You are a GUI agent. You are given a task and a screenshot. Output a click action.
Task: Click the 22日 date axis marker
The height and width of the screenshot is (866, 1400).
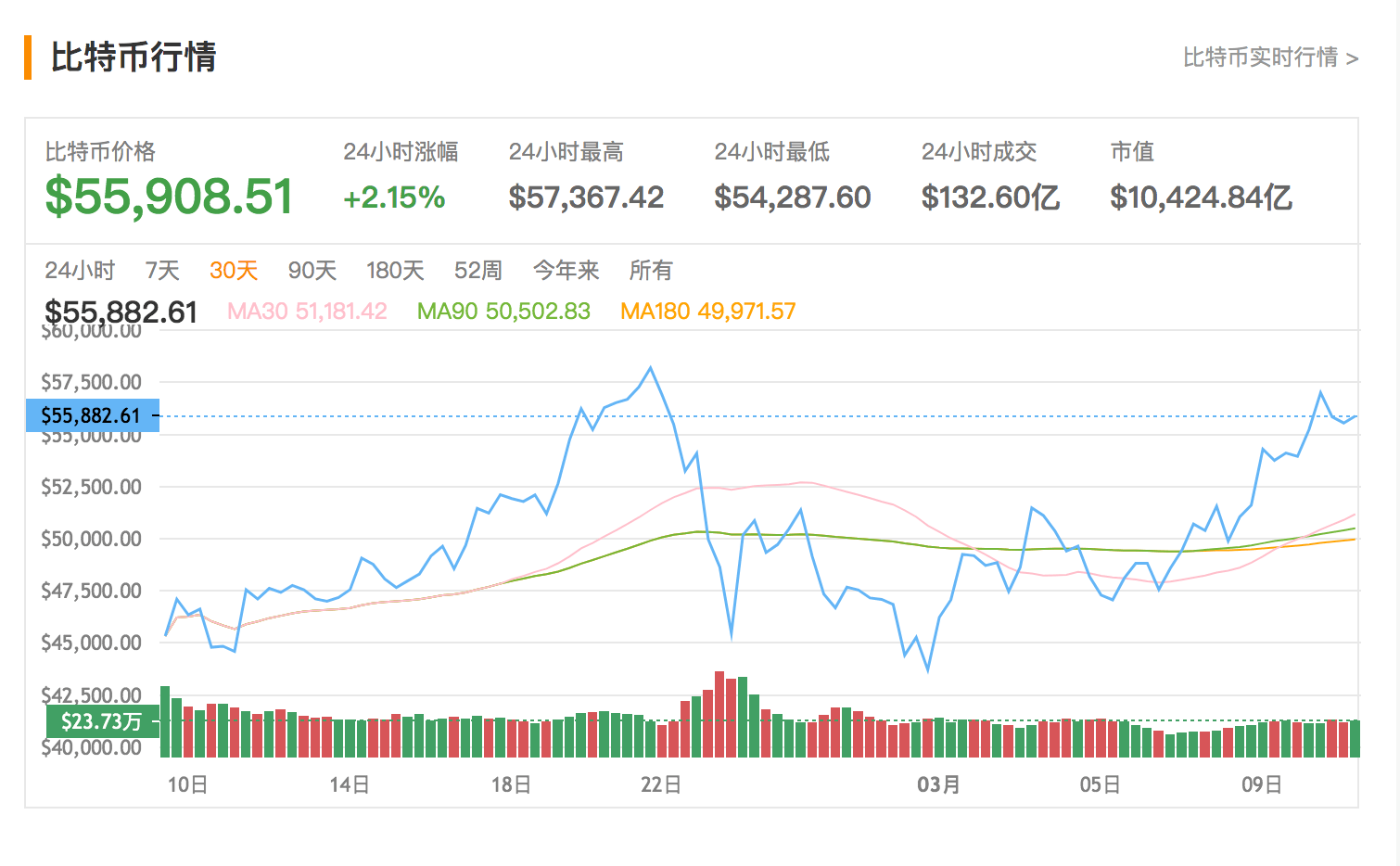coord(661,784)
